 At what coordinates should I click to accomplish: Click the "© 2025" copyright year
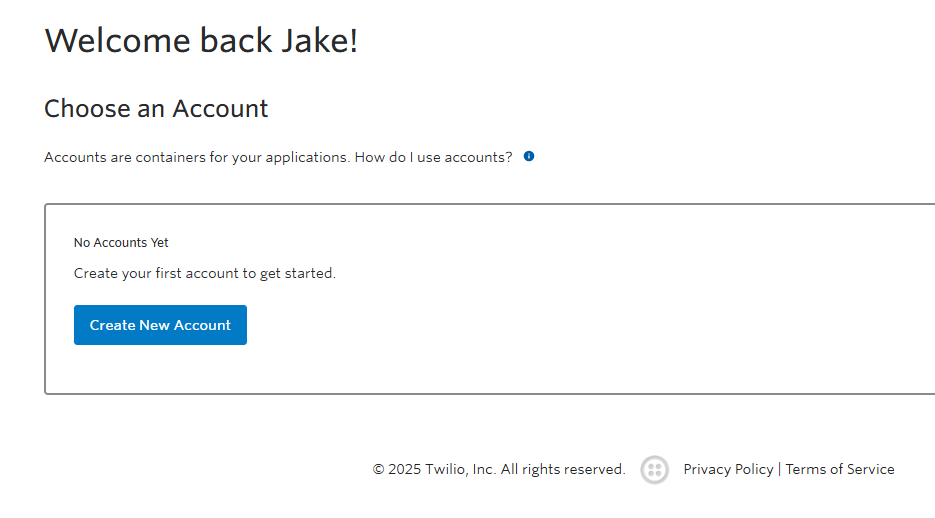click(397, 469)
